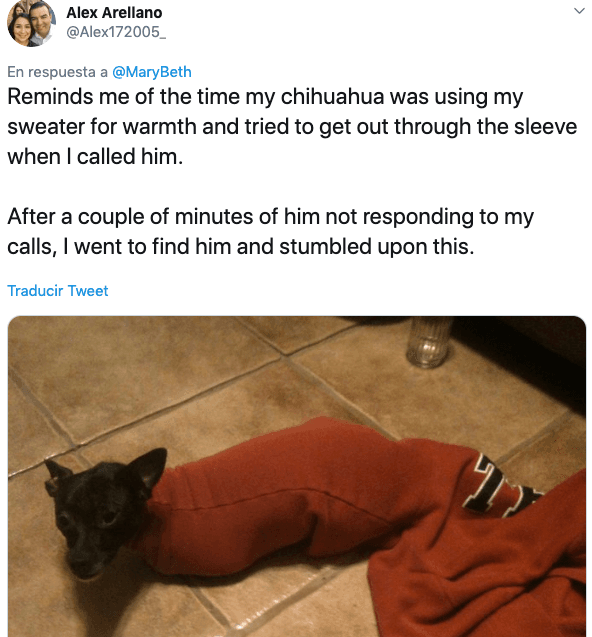Open the @Alex172005_ handle
Viewport: 592px width, 637px height.
coord(116,32)
